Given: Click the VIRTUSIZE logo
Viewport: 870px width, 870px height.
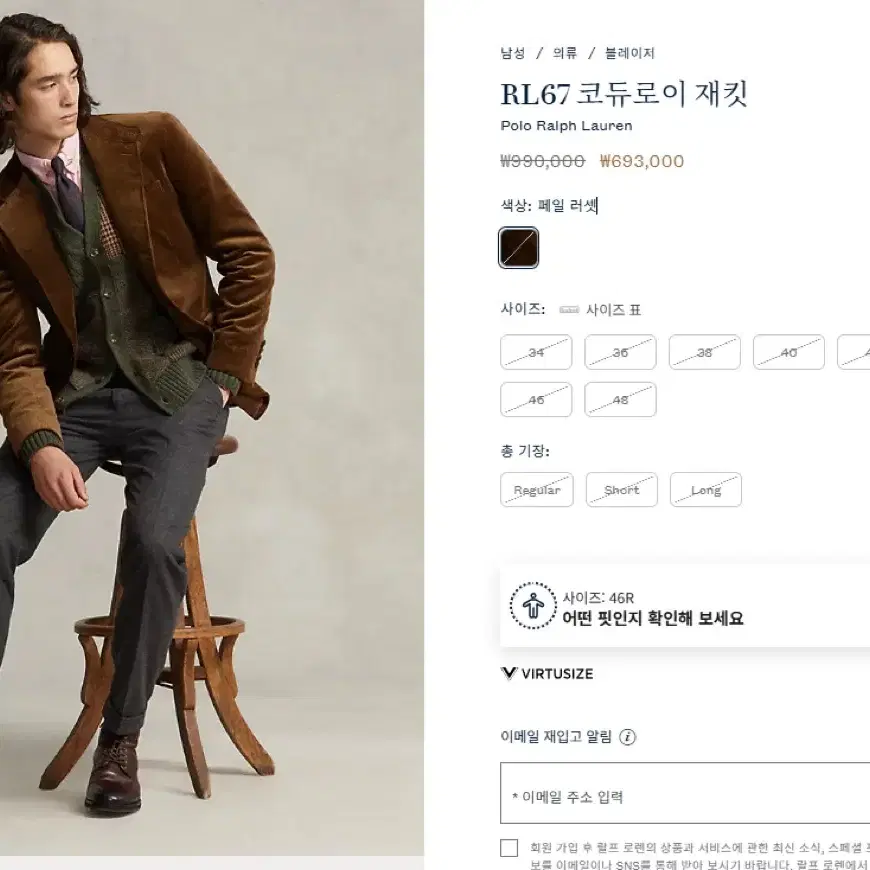Looking at the screenshot, I should (x=547, y=674).
